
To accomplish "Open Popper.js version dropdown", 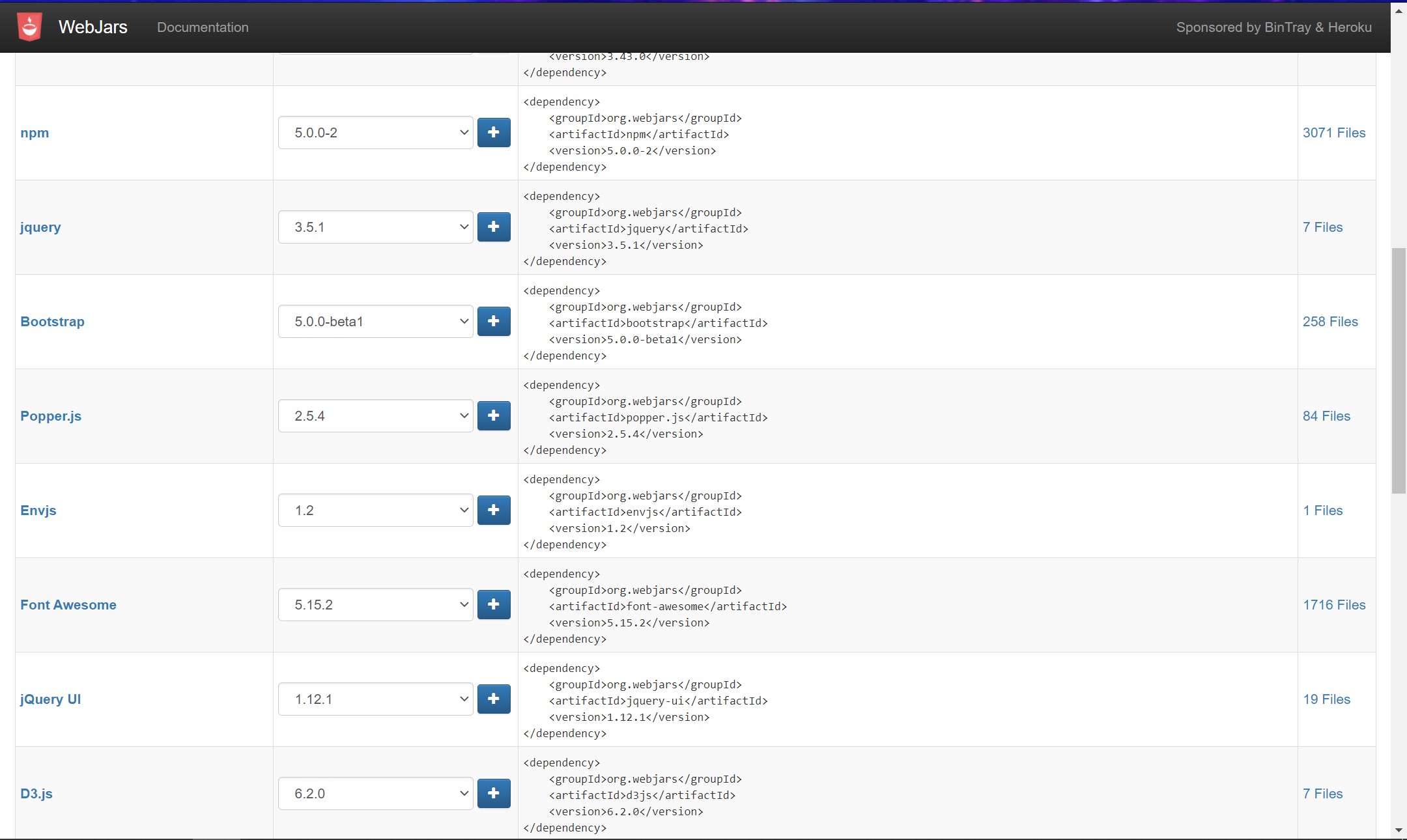I will [376, 415].
